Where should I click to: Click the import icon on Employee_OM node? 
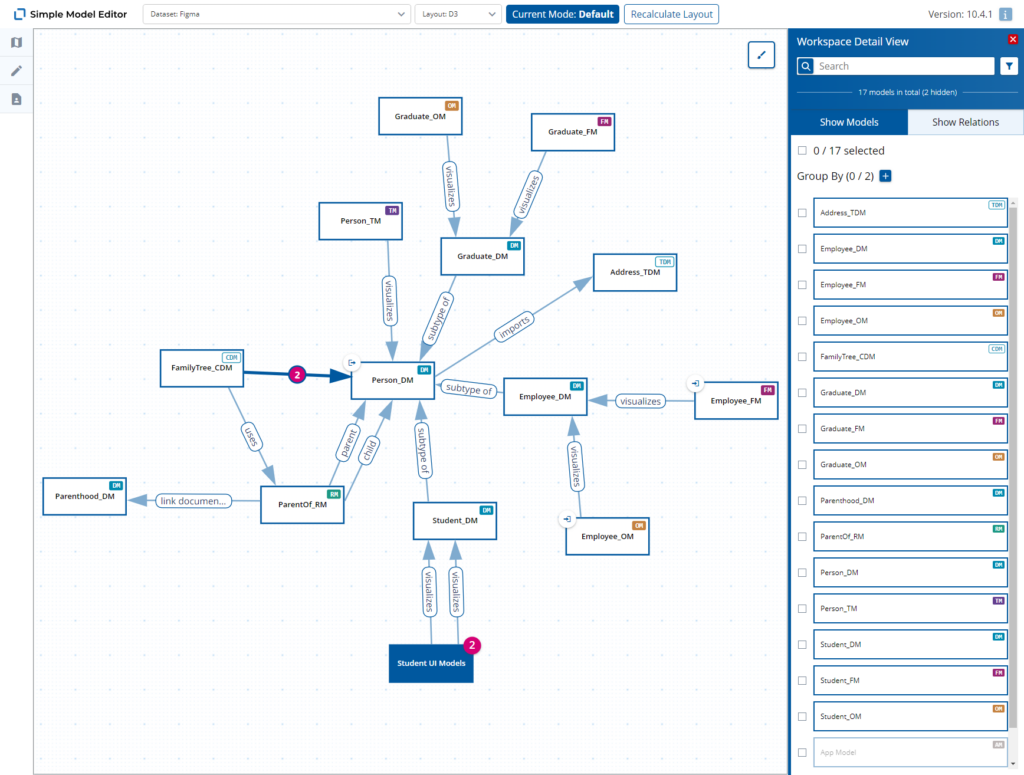coord(567,519)
